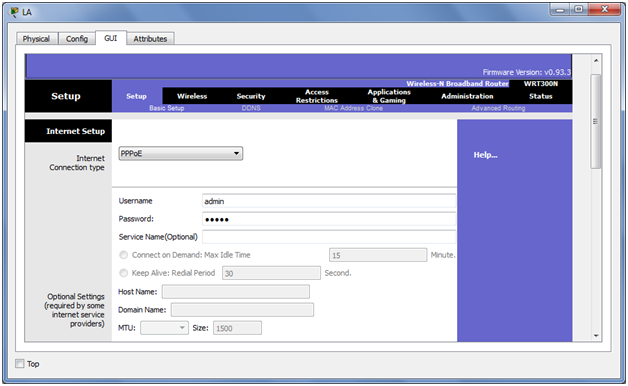Click the MTU Size field showing 1500
Viewport: 628px width, 386px height.
click(237, 328)
